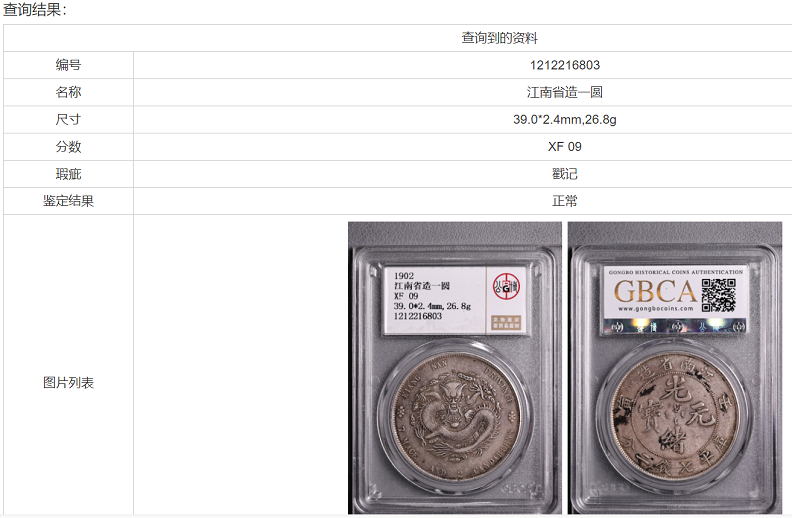The image size is (792, 518).
Task: Click the 鉴定结果 row label
Action: pyautogui.click(x=68, y=201)
